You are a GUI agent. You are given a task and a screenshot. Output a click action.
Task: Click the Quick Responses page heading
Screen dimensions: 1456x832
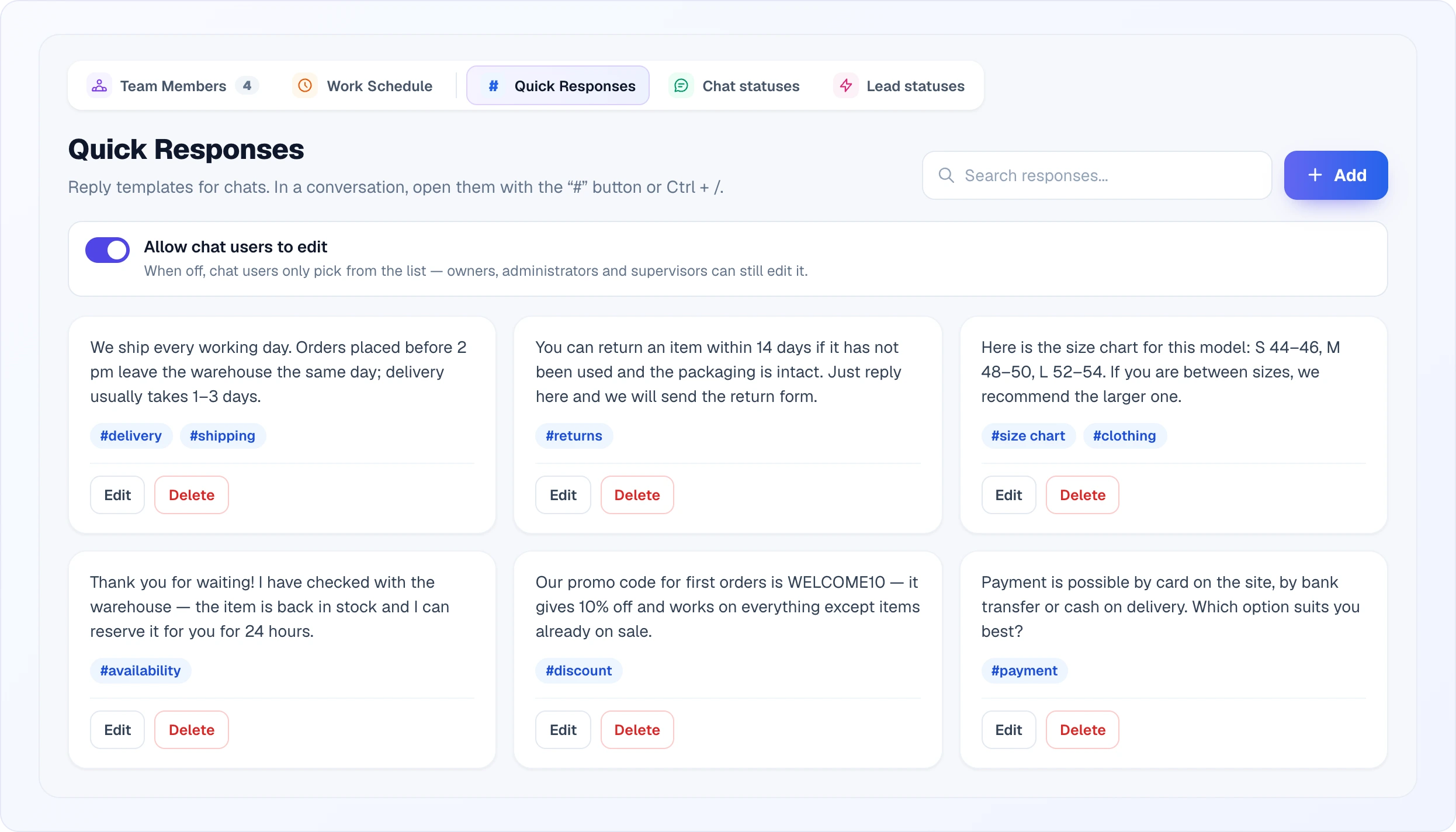pos(186,150)
